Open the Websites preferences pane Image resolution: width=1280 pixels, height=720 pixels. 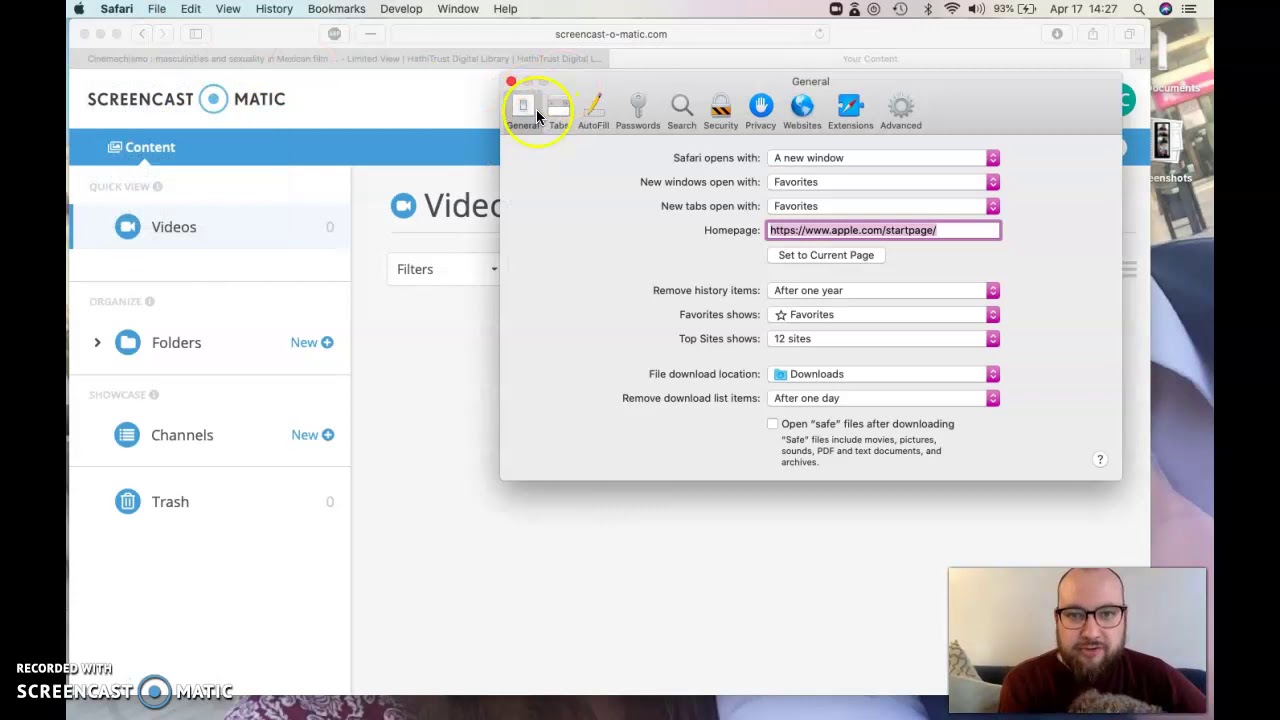pyautogui.click(x=802, y=112)
